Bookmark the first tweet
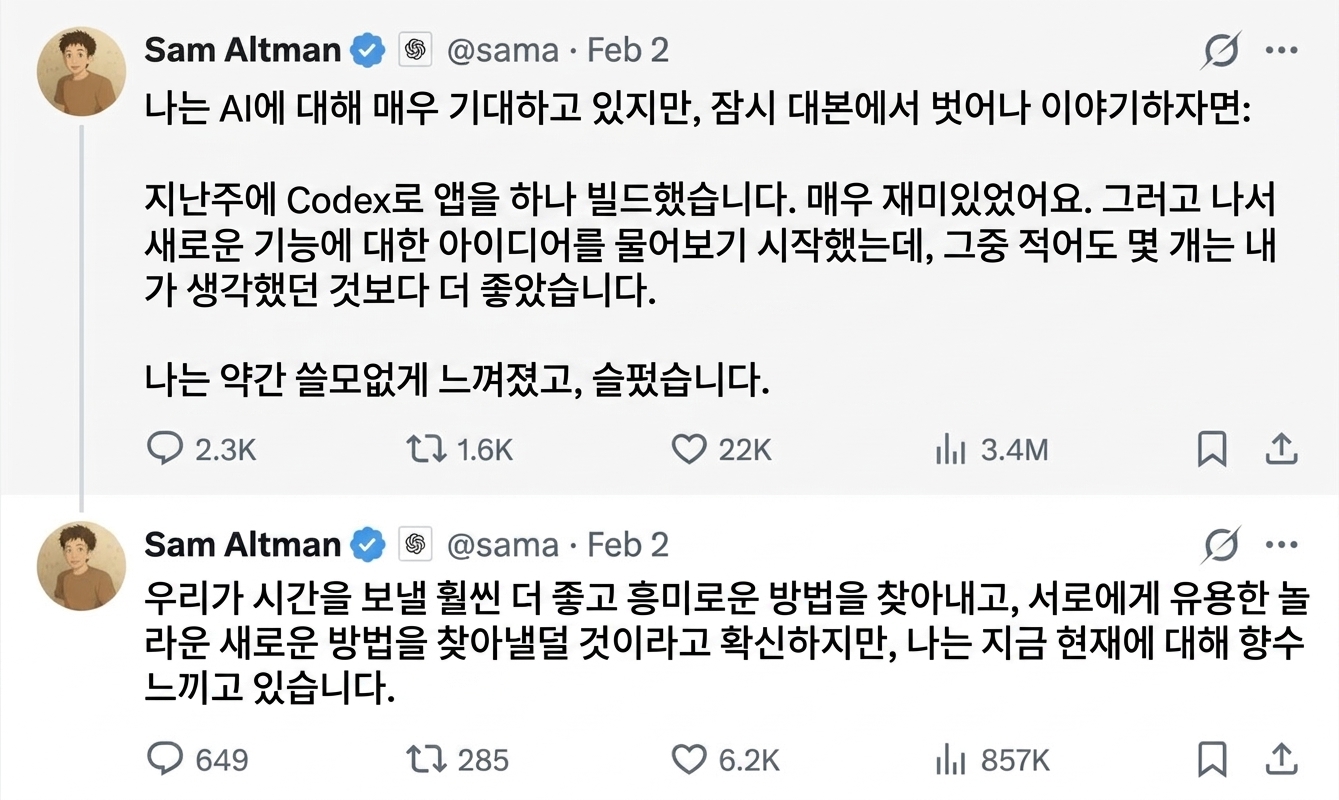 (x=1212, y=450)
